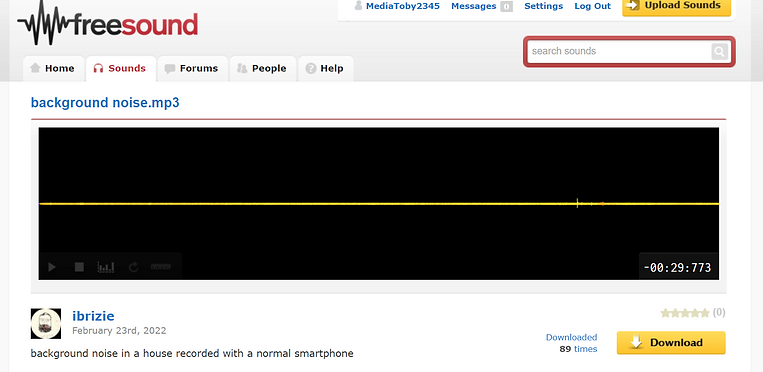
Task: Click the remaining time counter -00:29:773
Action: [x=677, y=267]
